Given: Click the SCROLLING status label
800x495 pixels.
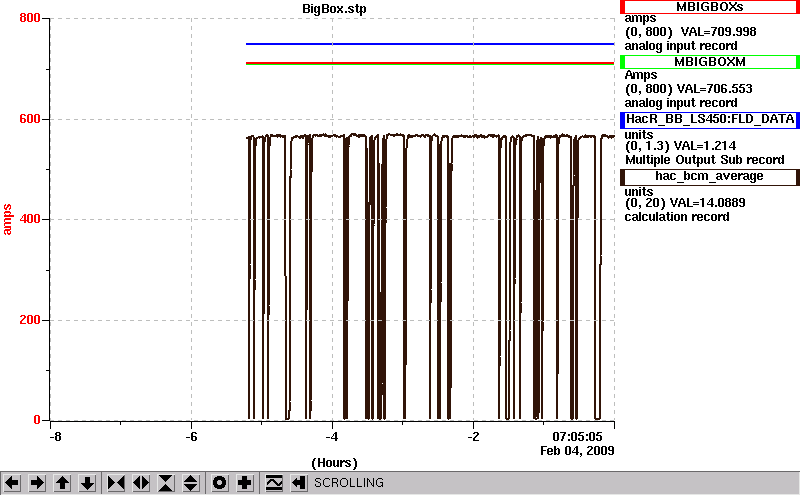Looking at the screenshot, I should pos(348,483).
